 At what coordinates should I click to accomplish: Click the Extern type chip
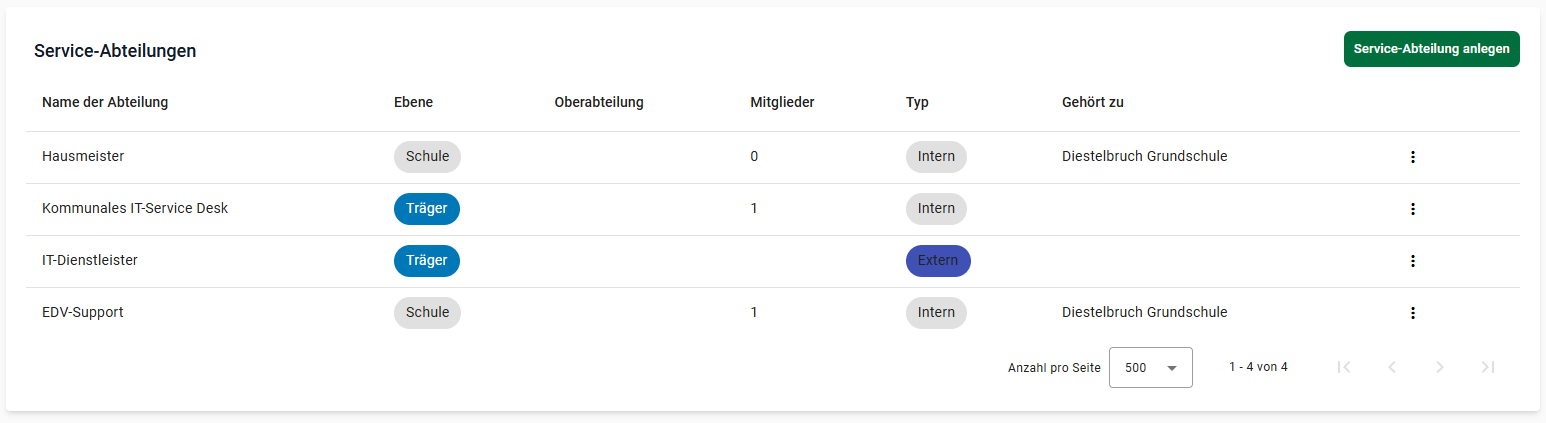pos(937,261)
